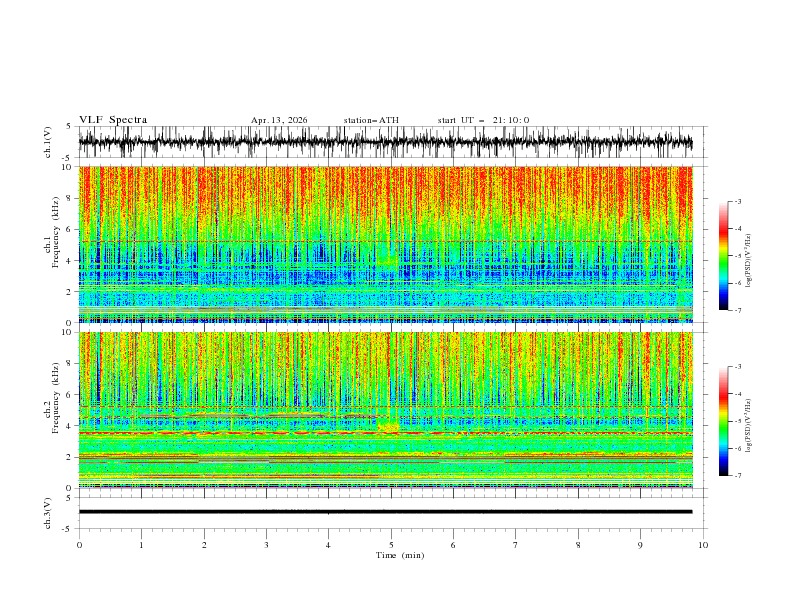Click the "-7" tick on ch.2 colorbar

pyautogui.click(x=737, y=476)
